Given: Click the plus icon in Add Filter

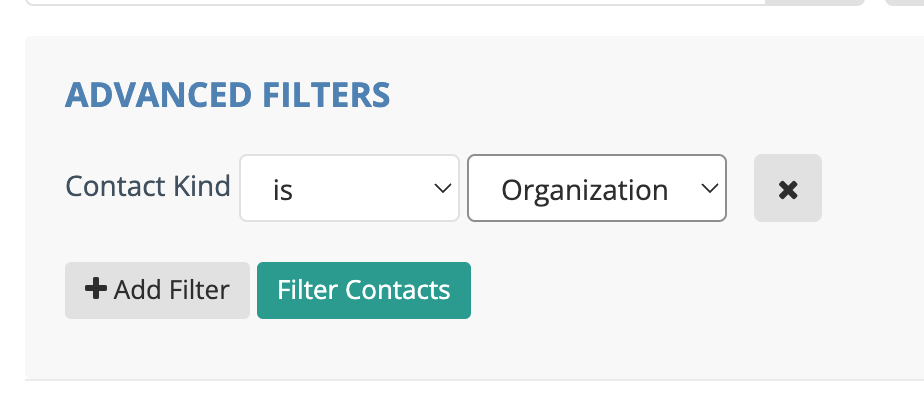Looking at the screenshot, I should [x=96, y=290].
